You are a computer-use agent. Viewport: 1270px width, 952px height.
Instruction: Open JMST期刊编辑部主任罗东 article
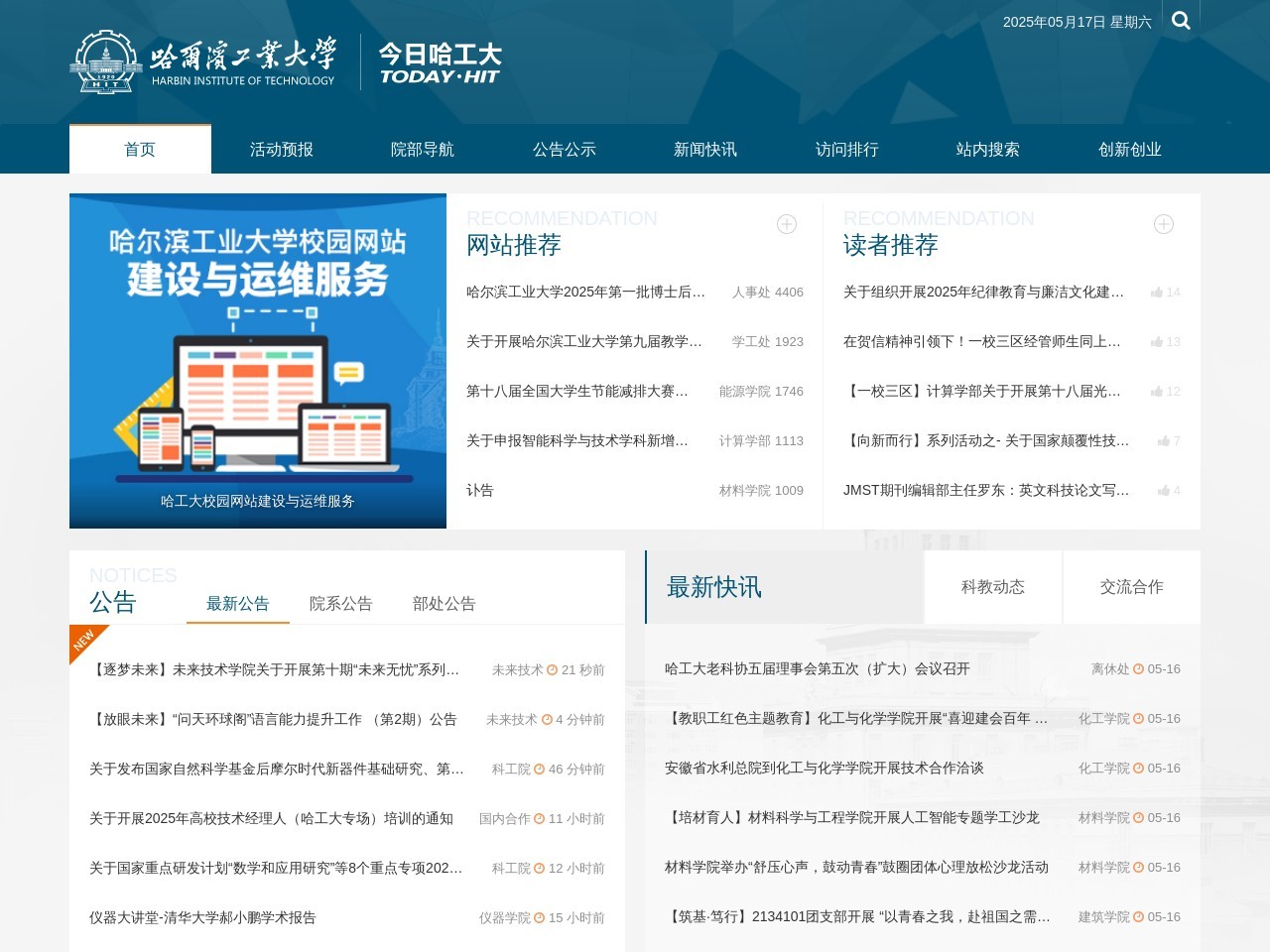click(986, 491)
